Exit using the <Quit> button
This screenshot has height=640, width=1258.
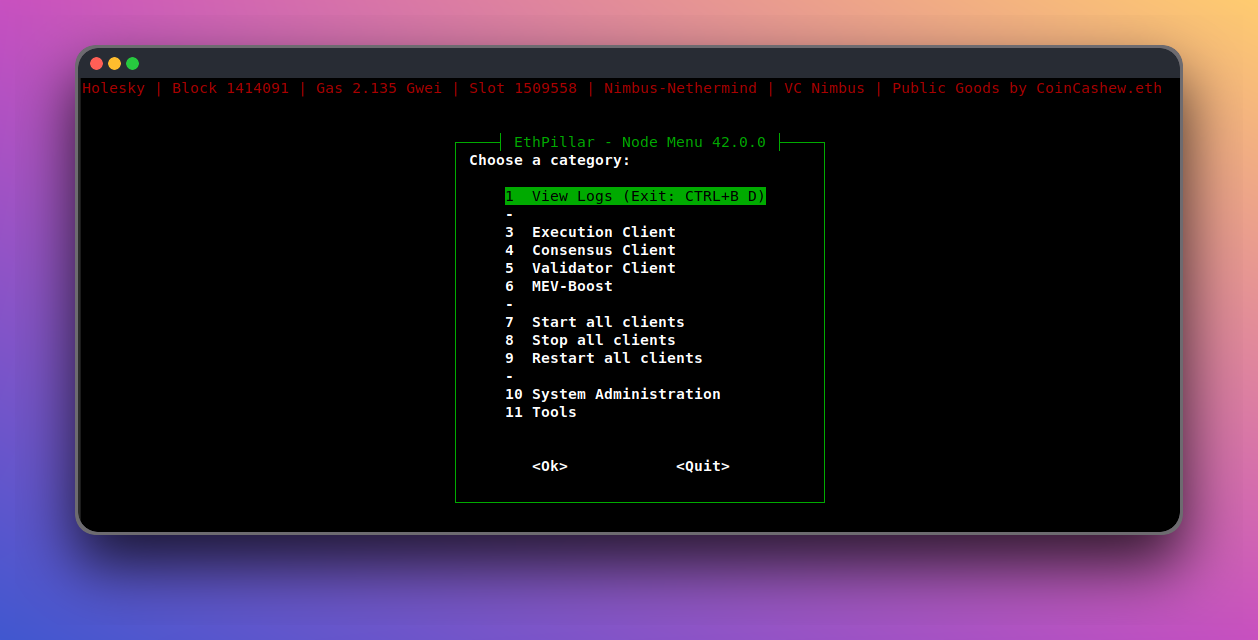click(x=703, y=466)
